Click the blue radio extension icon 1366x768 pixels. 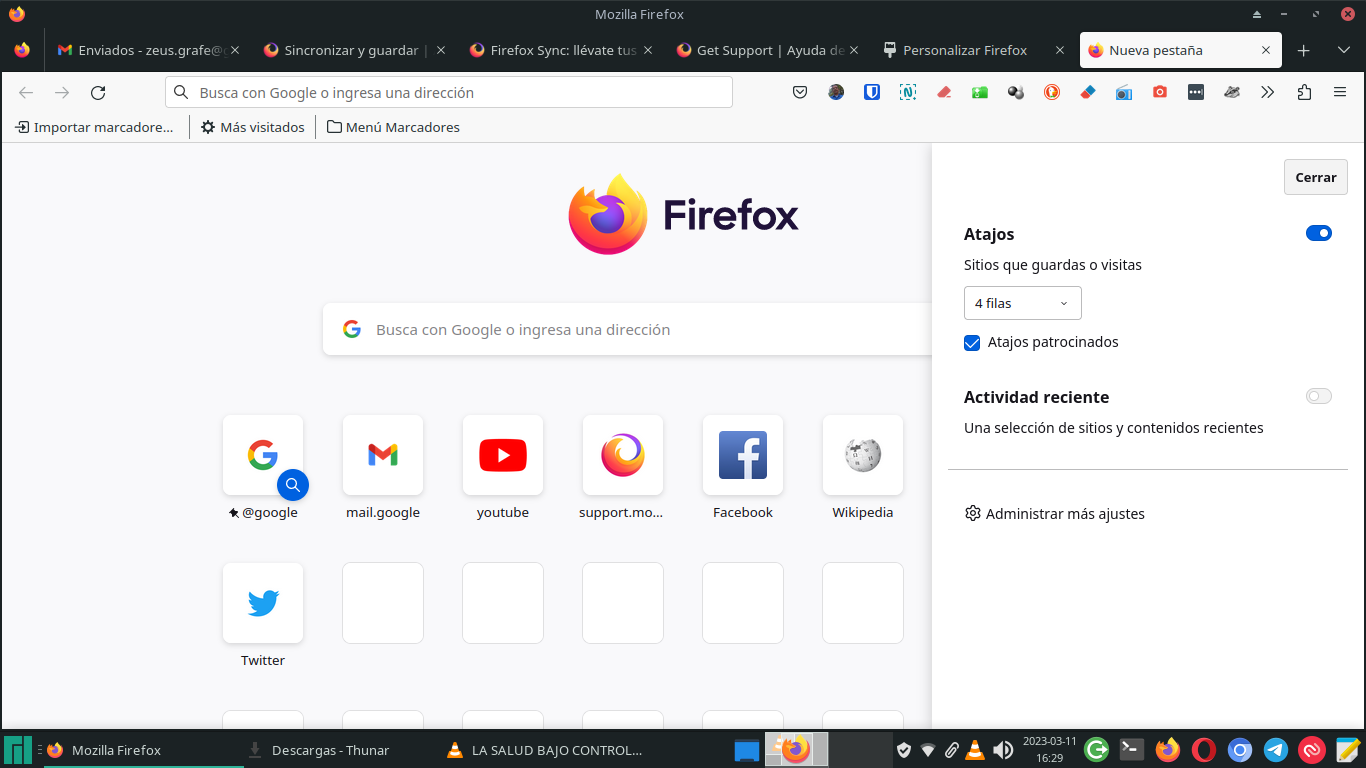[1124, 92]
